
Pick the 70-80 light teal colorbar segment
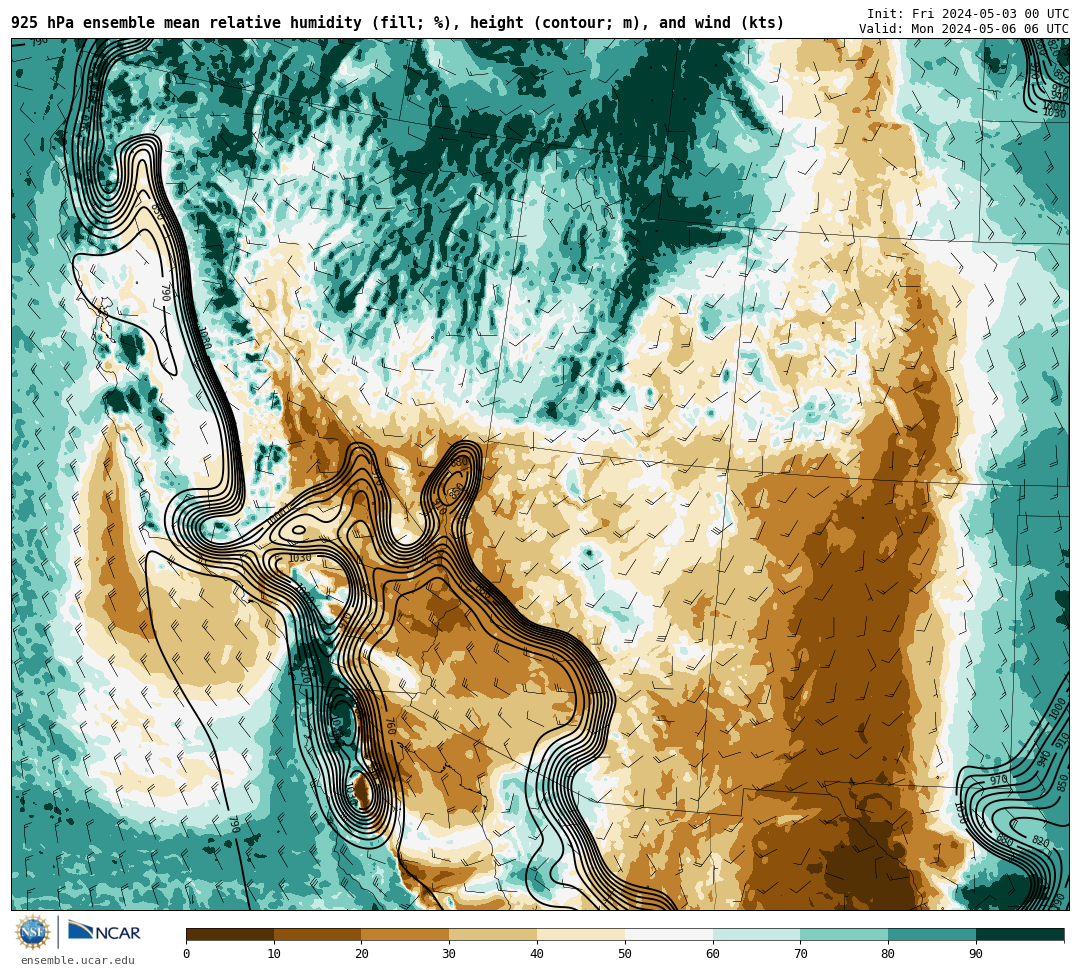coord(844,934)
